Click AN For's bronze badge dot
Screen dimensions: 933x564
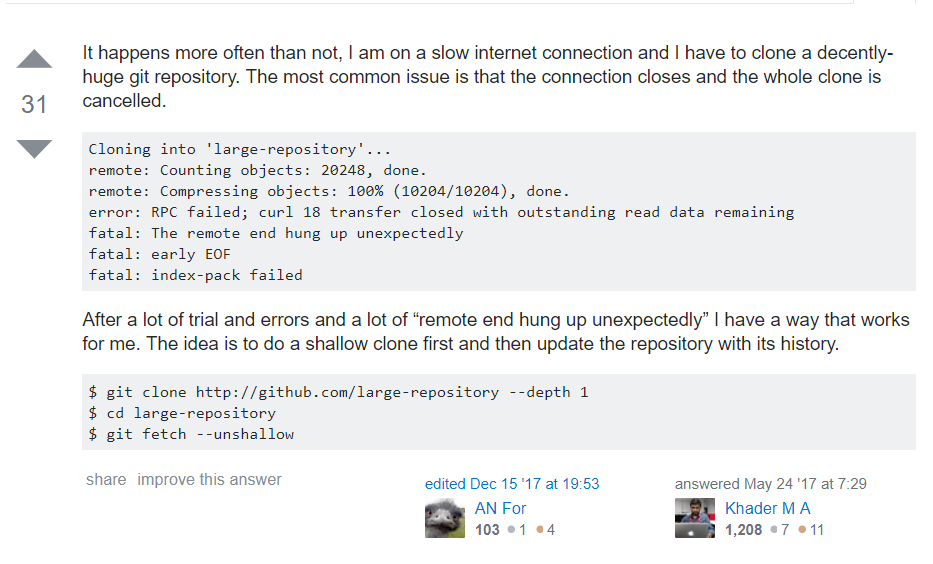tap(540, 530)
